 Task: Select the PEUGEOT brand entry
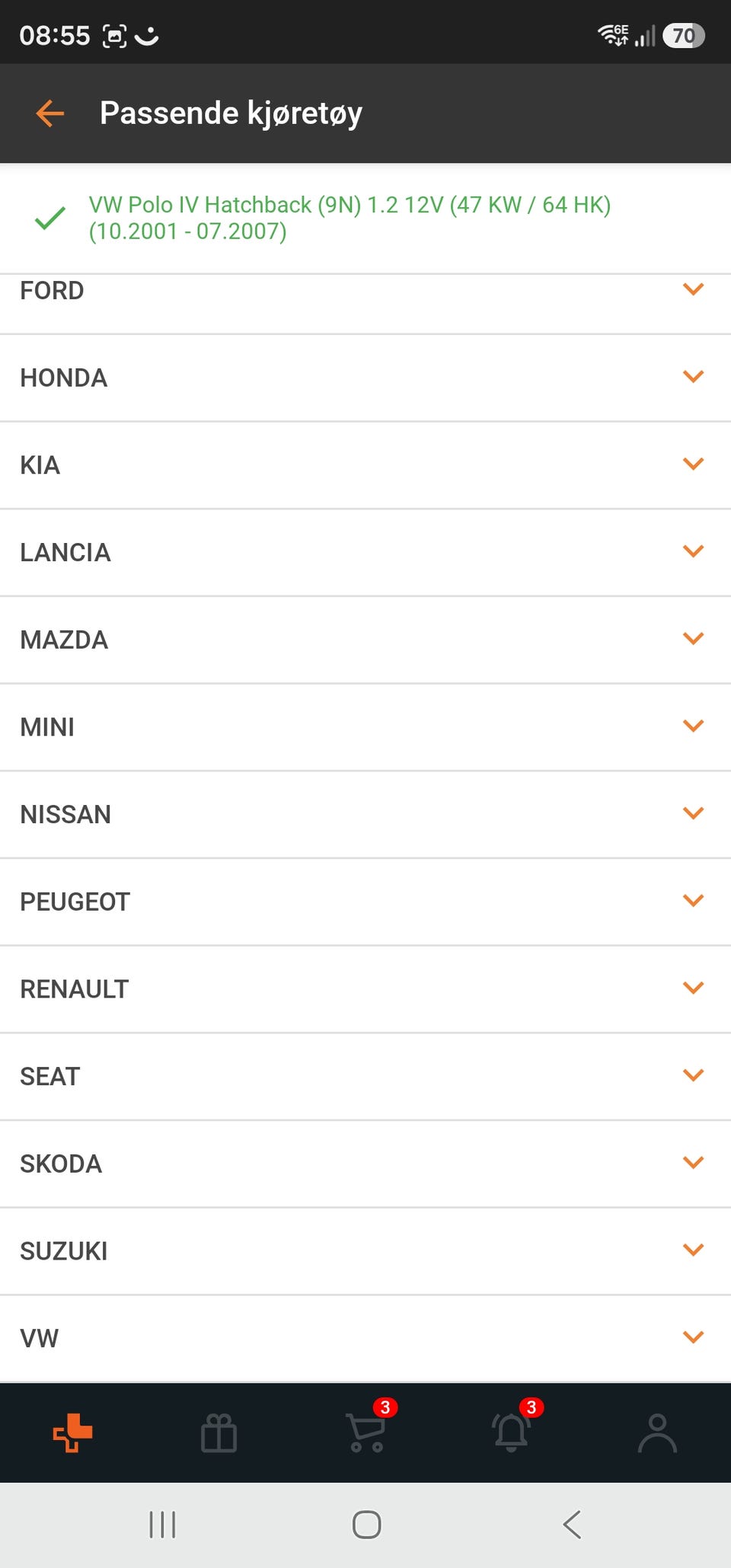pyautogui.click(x=365, y=902)
